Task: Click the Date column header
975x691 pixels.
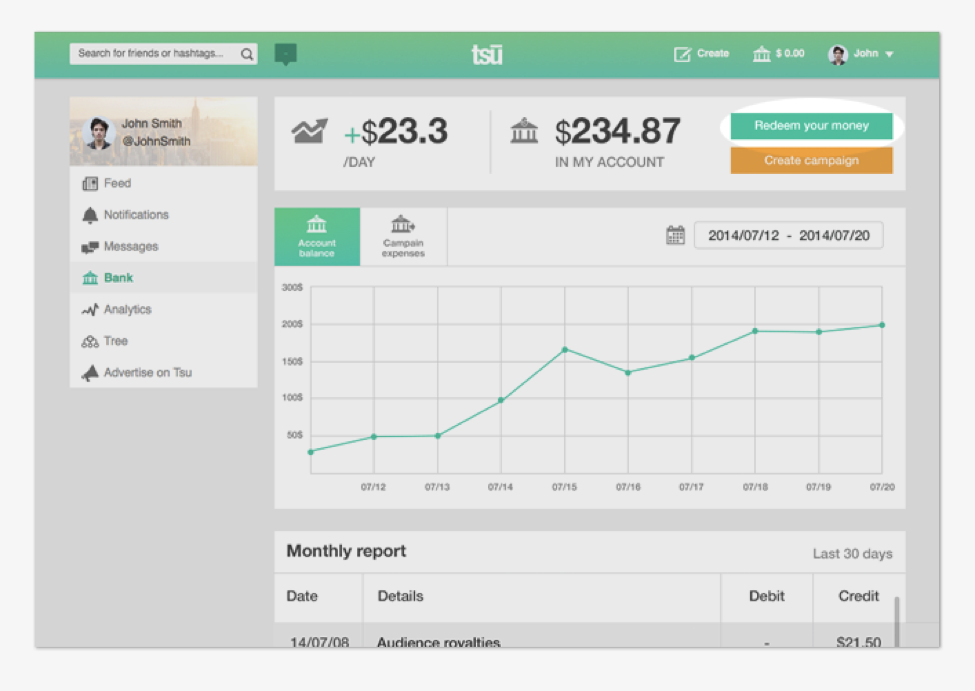Action: click(x=302, y=596)
